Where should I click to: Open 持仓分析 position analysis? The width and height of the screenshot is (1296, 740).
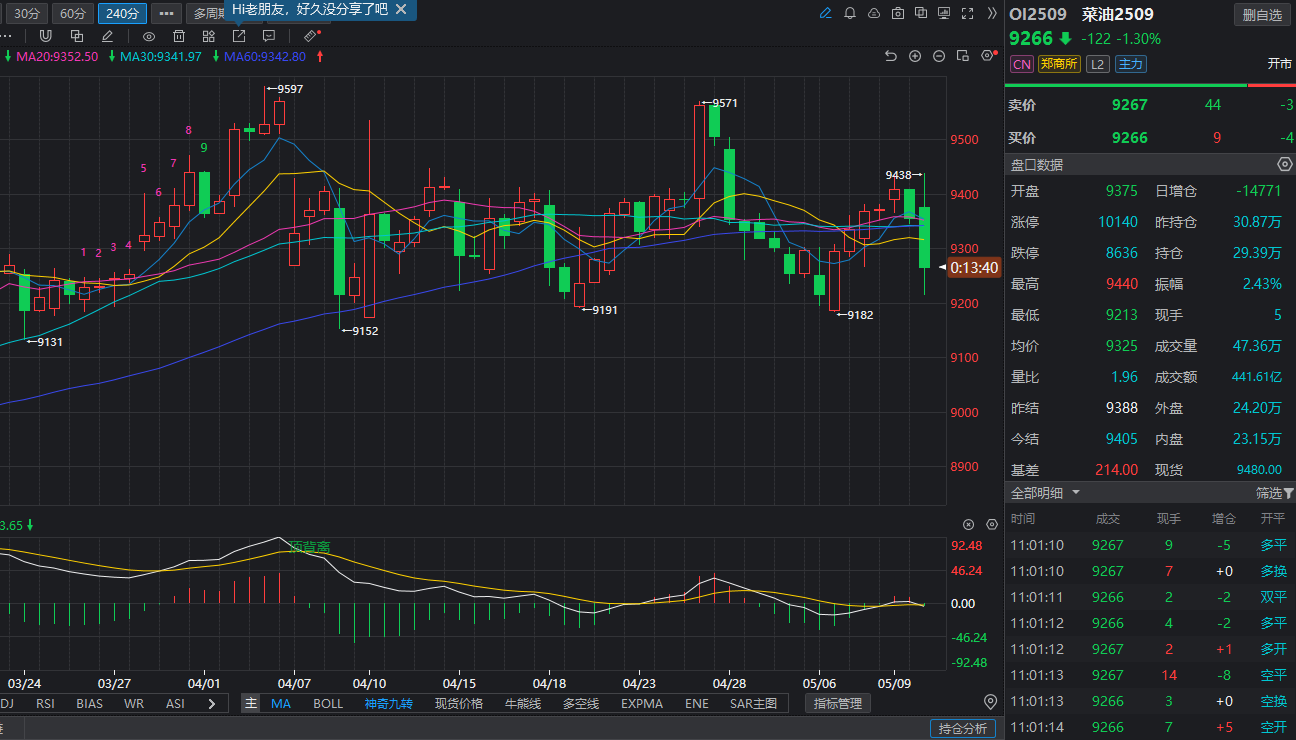(962, 728)
